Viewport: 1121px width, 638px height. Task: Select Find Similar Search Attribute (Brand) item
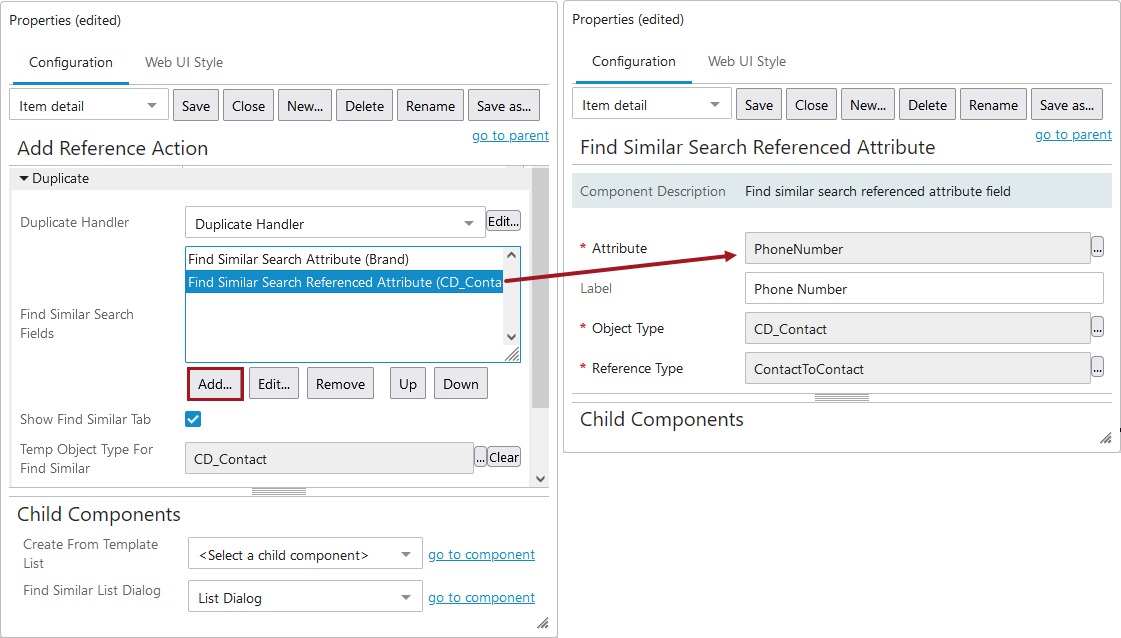298,259
